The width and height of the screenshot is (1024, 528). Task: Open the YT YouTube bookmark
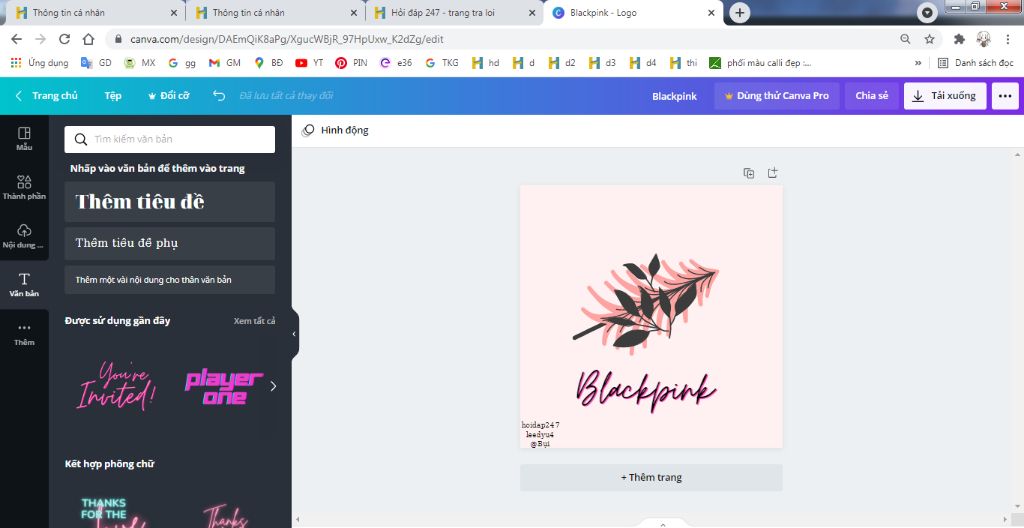[x=309, y=63]
